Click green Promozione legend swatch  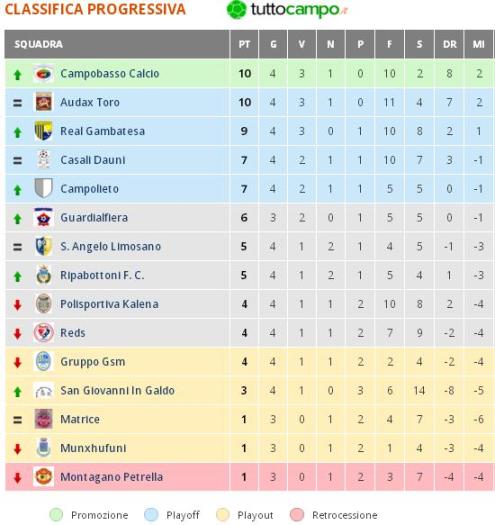56,515
